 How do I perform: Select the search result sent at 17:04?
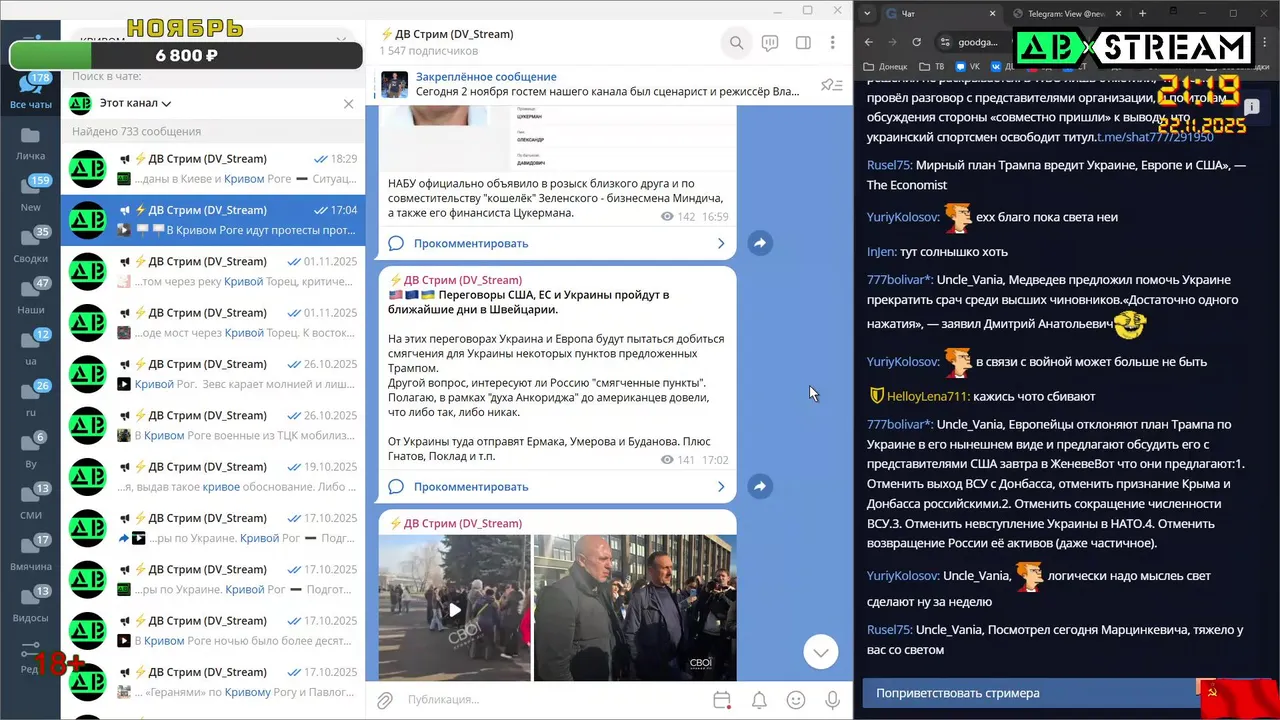click(x=213, y=220)
